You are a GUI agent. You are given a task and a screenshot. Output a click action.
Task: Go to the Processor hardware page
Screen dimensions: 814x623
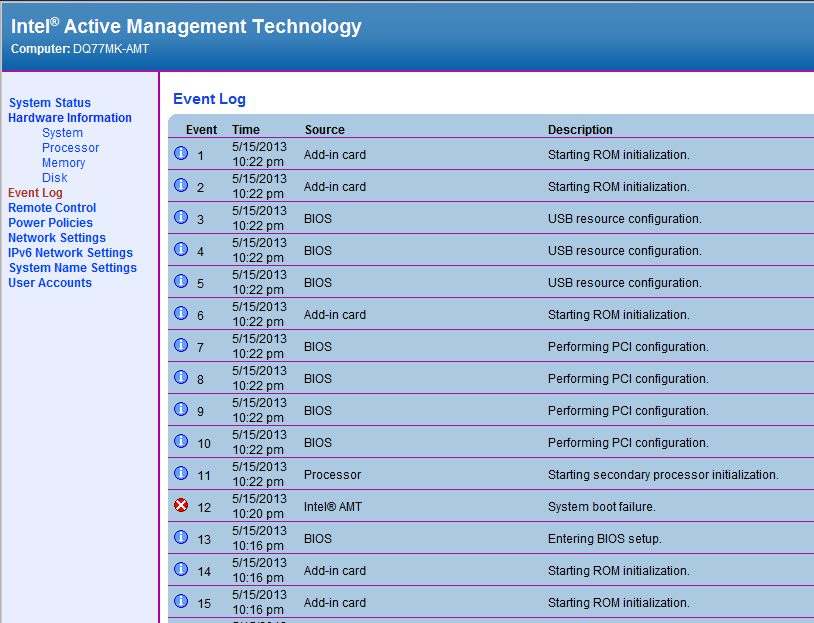point(70,148)
